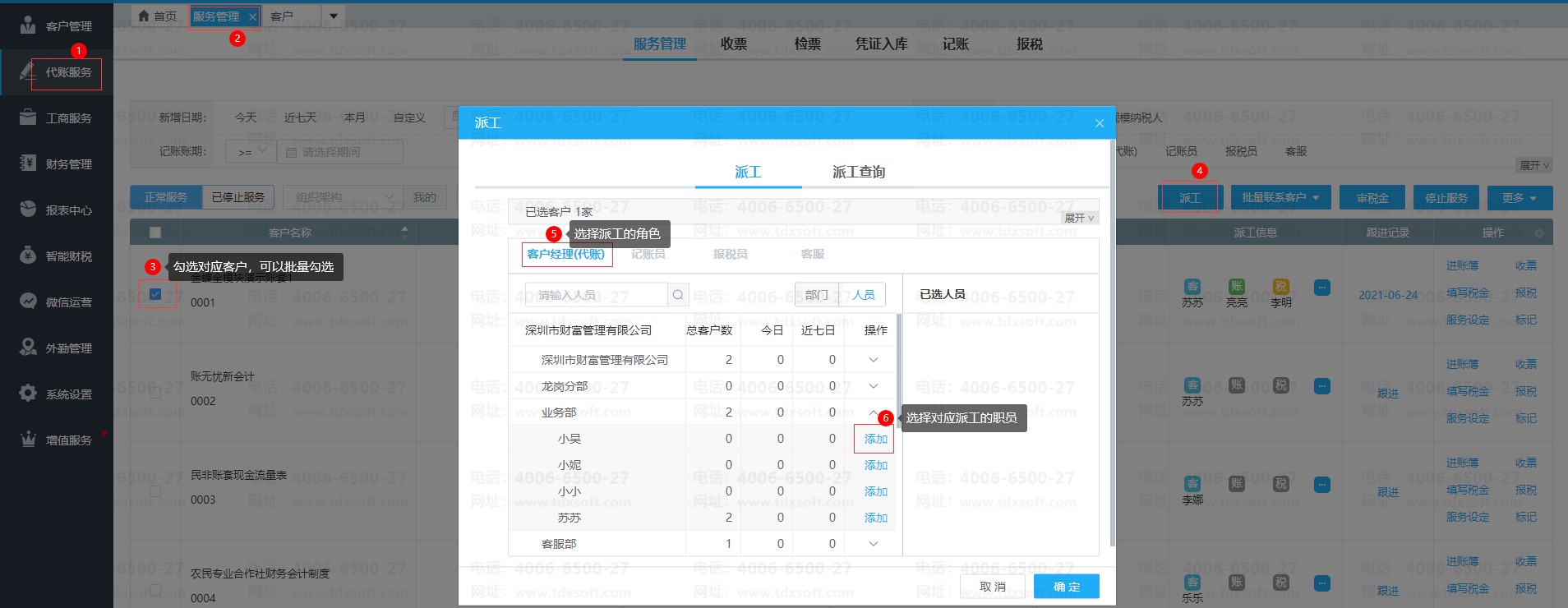Open 财务管理 from sidebar icon
The height and width of the screenshot is (608, 1568).
[x=28, y=164]
